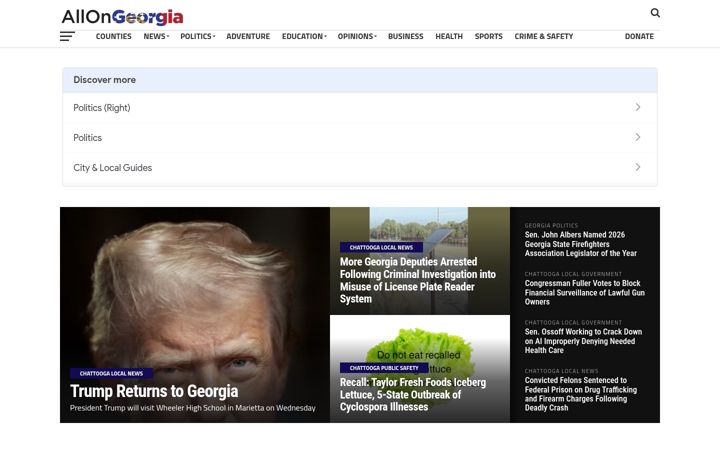
Task: Open the Health section
Action: click(449, 36)
